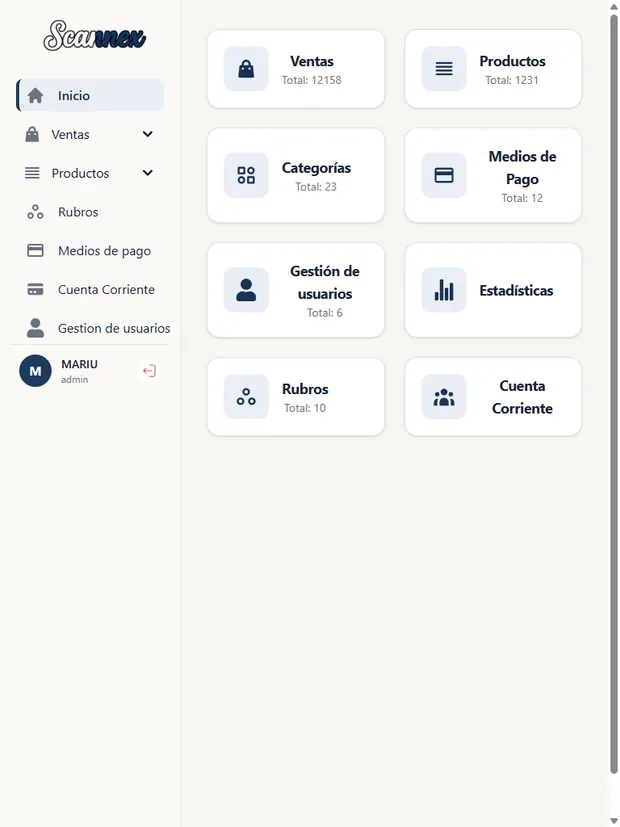Click the Estadísticas card title

click(x=516, y=290)
